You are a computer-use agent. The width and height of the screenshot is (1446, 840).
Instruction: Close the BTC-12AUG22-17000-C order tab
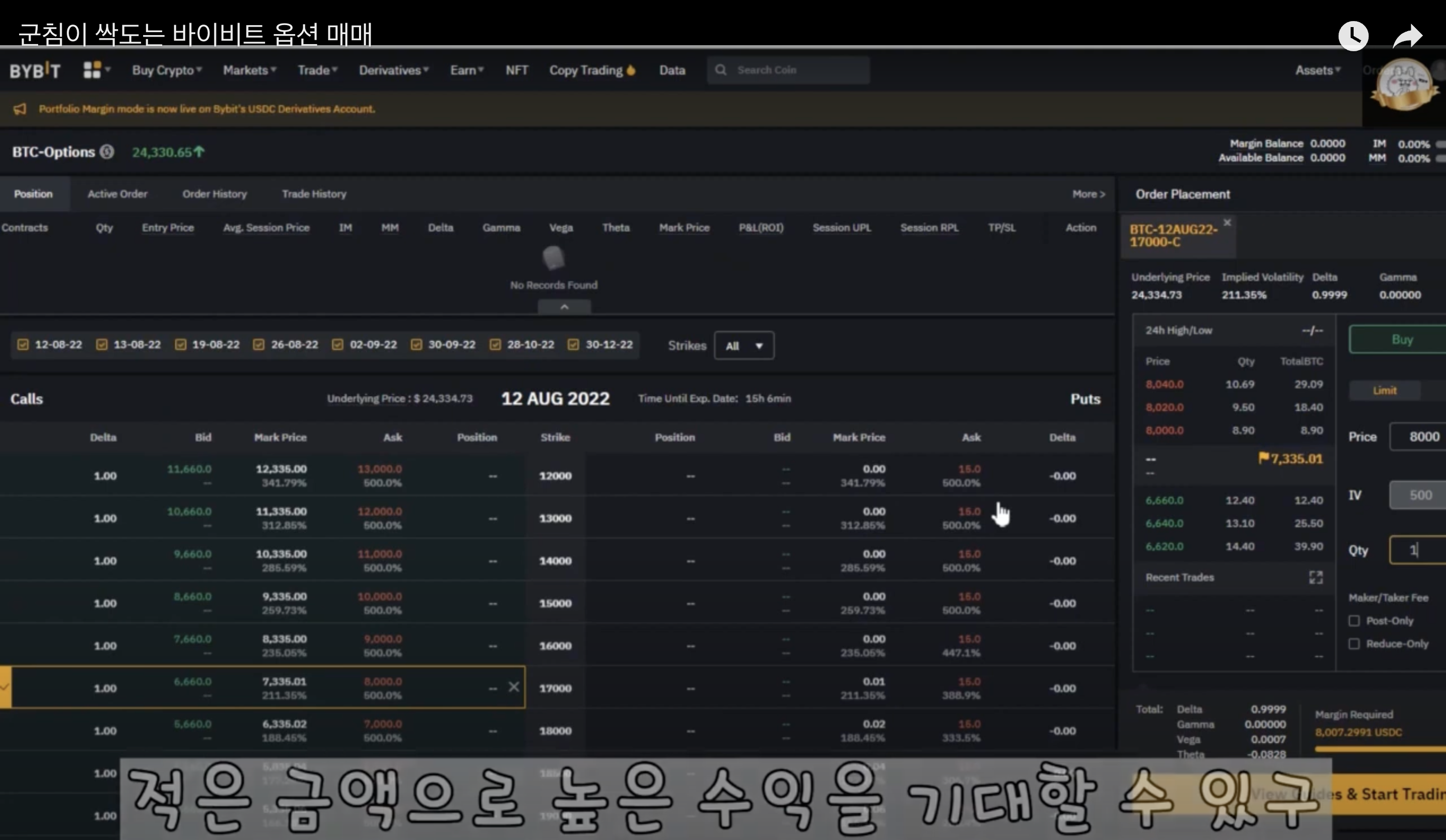coord(1227,222)
